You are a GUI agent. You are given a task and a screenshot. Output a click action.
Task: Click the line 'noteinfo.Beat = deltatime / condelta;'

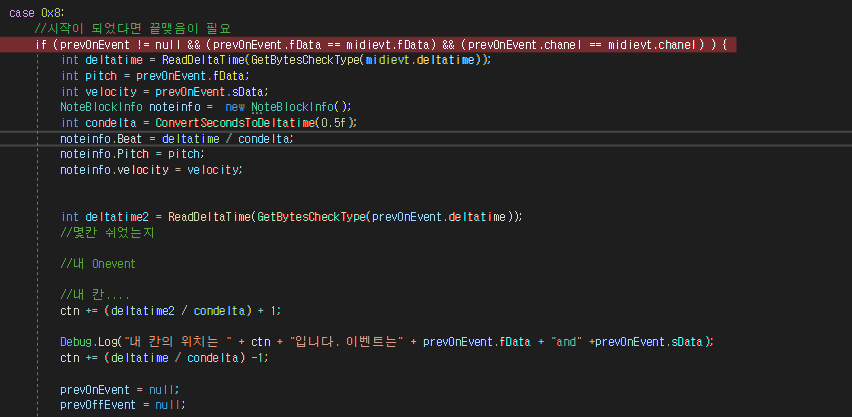pos(177,139)
